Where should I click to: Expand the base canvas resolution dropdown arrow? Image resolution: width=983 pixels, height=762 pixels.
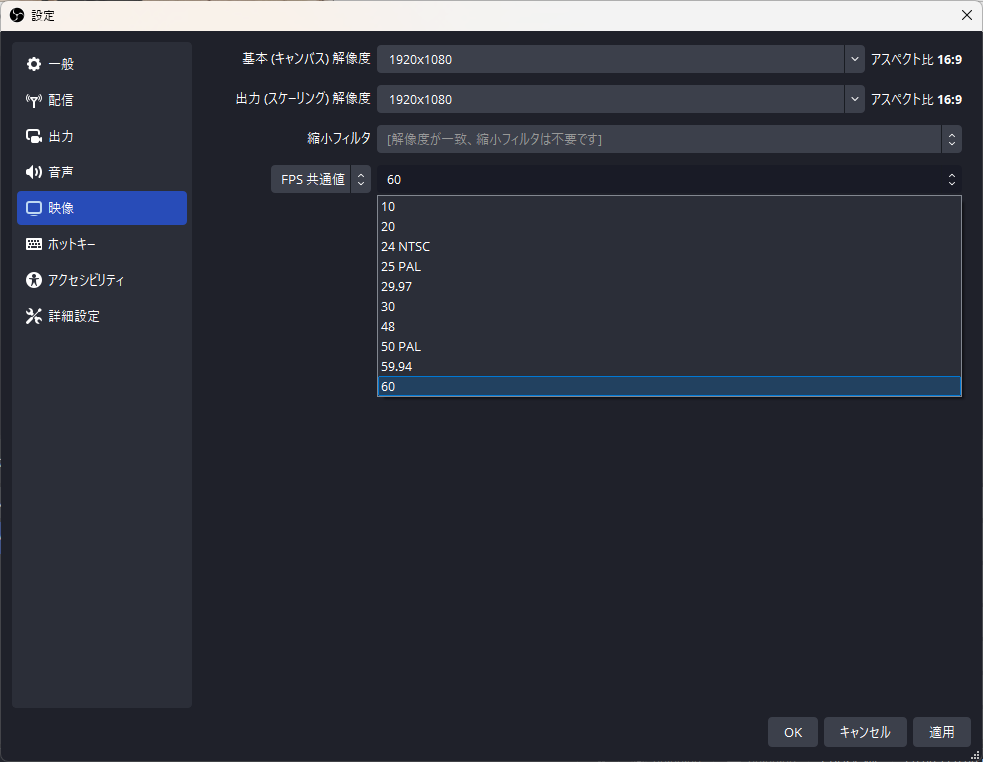click(x=854, y=59)
